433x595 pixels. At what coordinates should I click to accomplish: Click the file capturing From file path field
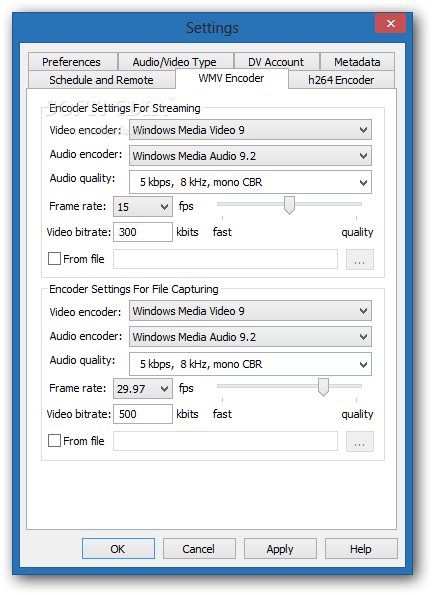(225, 441)
